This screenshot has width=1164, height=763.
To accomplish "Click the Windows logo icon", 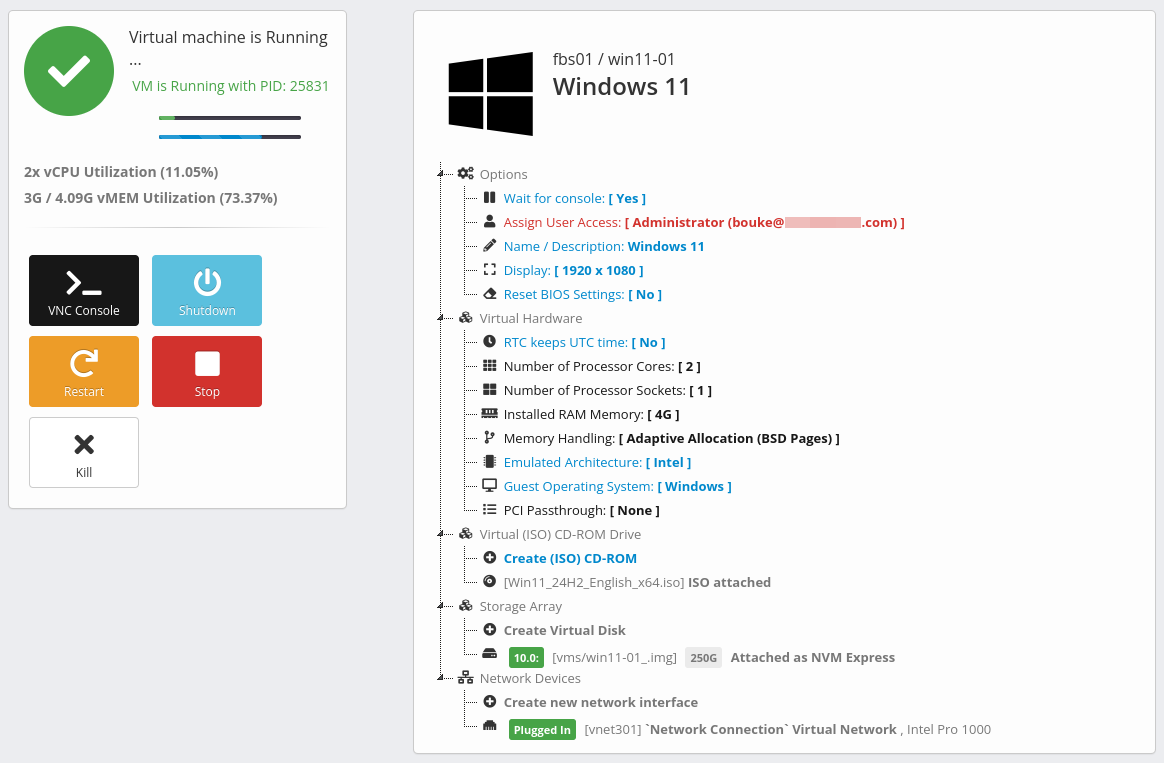I will (x=491, y=94).
